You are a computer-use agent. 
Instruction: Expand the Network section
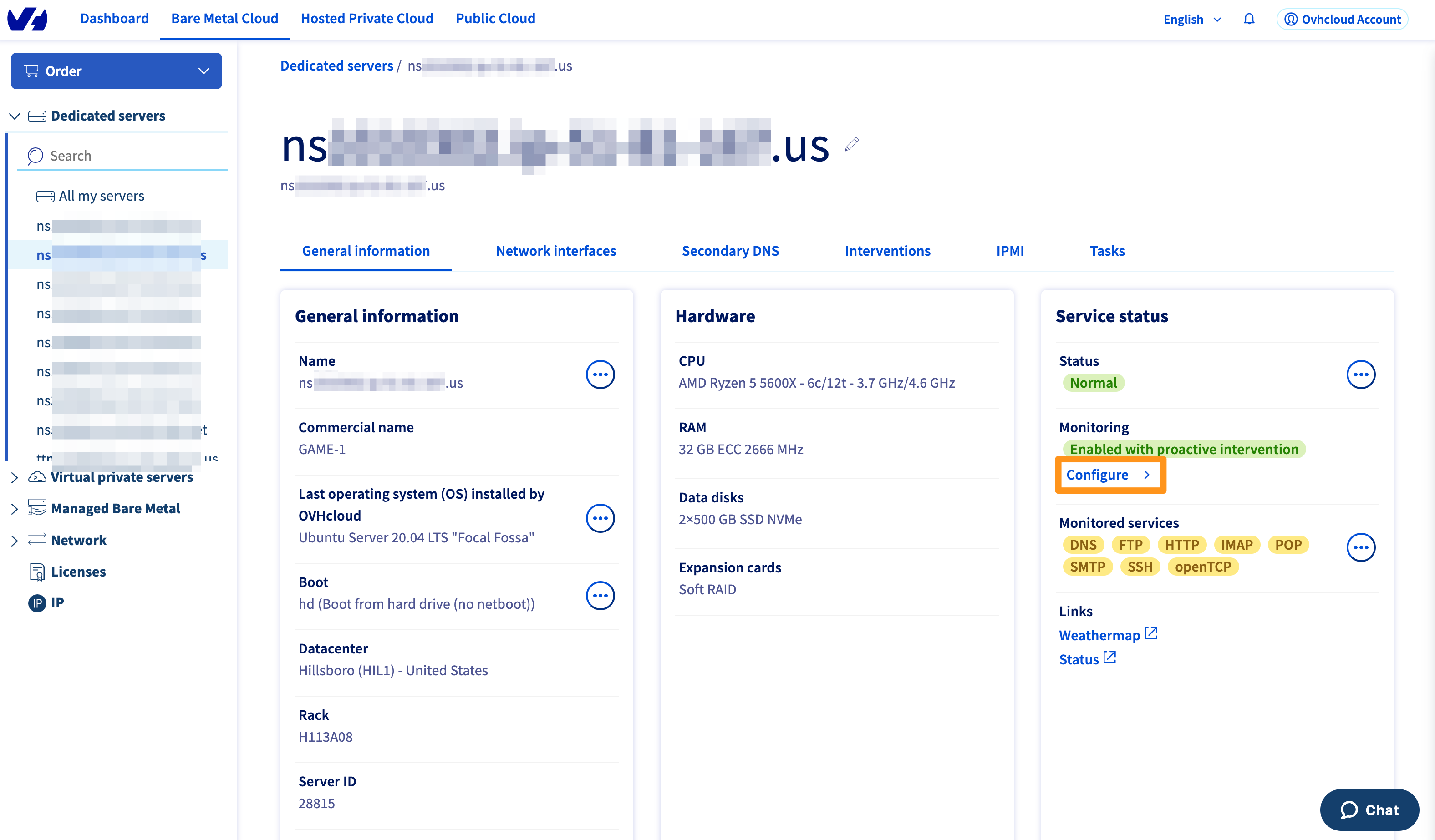14,540
